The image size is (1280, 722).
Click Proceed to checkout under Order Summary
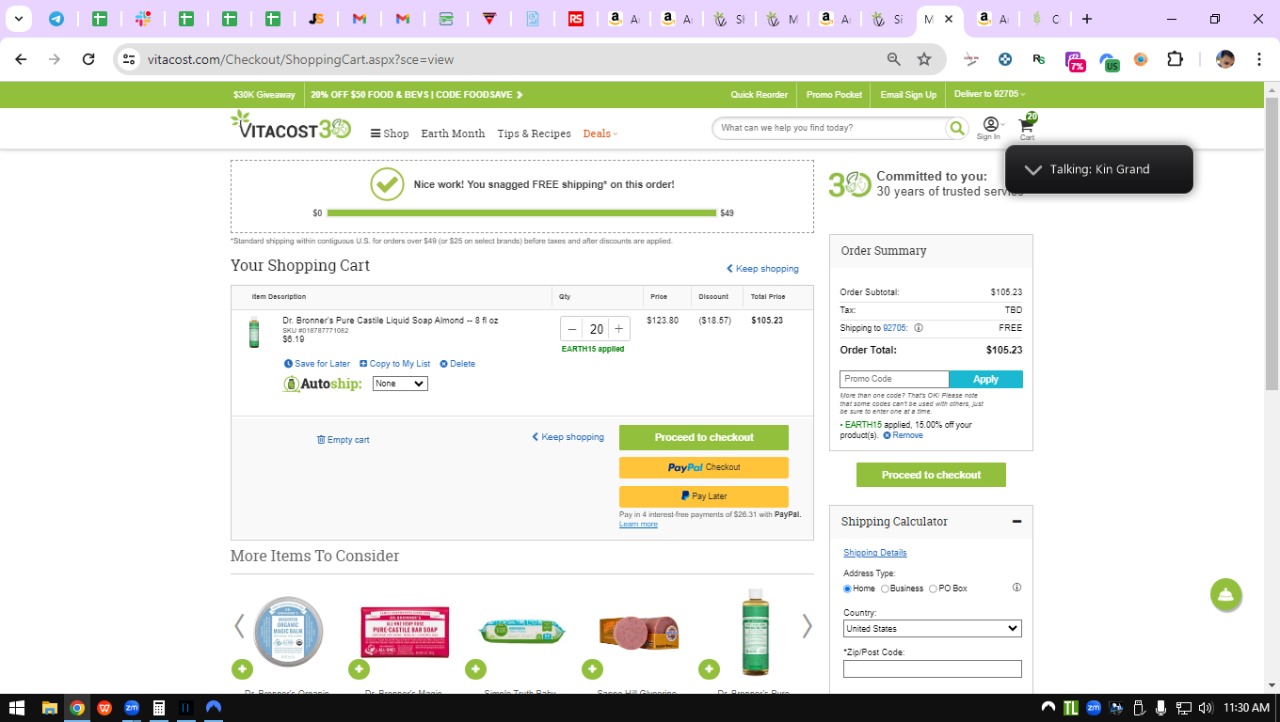pos(931,475)
